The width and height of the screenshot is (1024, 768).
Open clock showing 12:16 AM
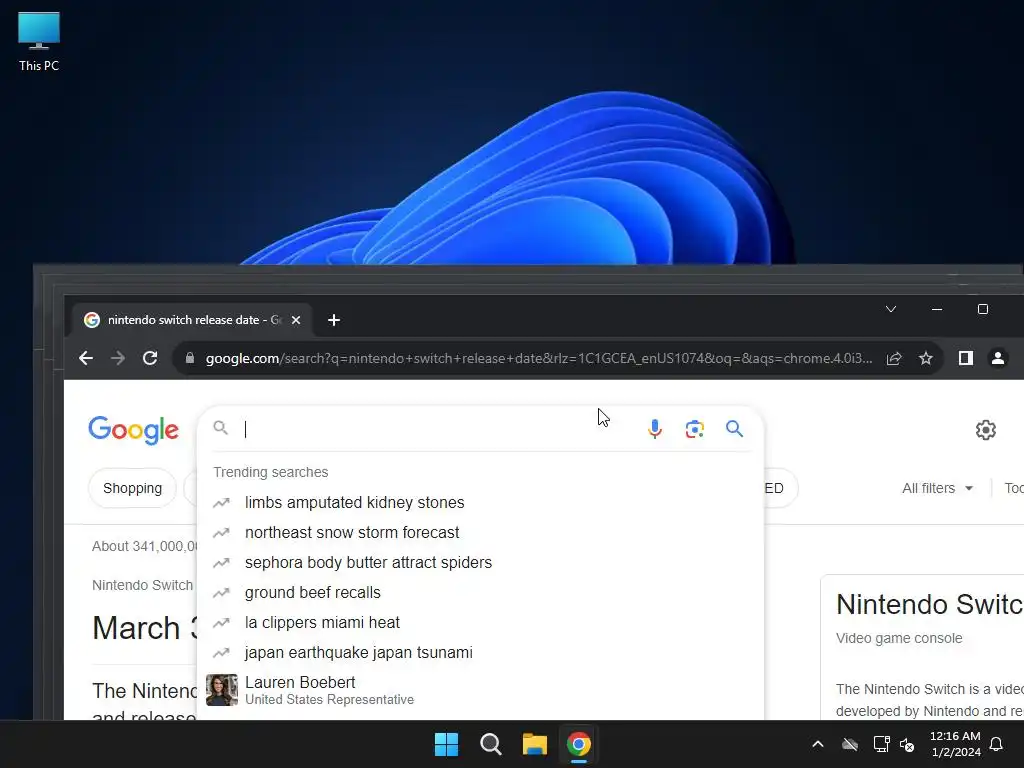pyautogui.click(x=955, y=744)
